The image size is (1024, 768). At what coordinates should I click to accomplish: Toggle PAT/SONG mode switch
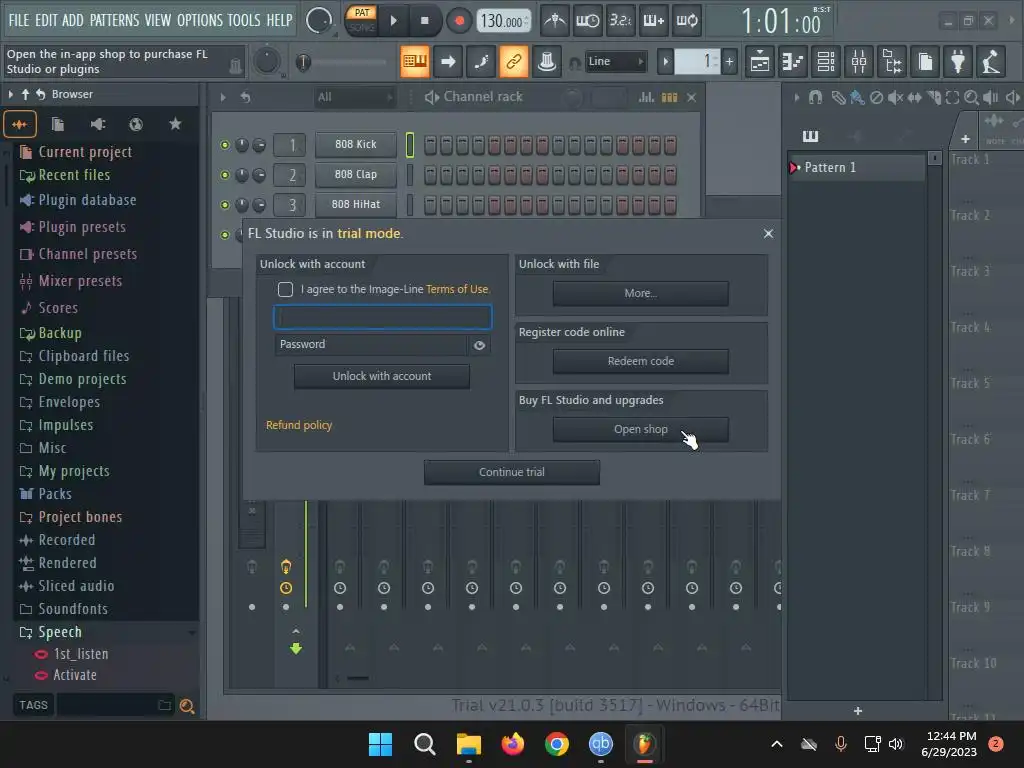coord(362,20)
